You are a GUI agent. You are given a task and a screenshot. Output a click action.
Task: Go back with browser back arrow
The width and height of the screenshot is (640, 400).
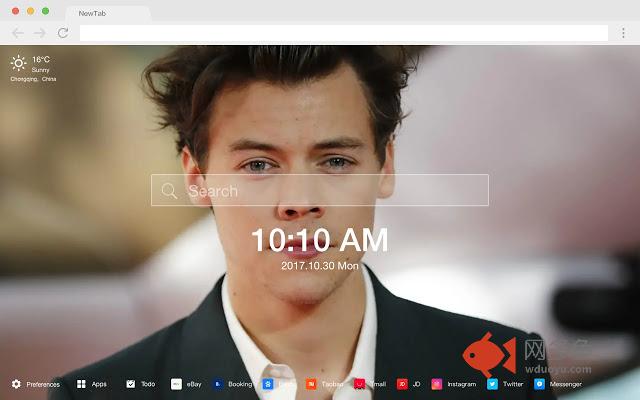pos(18,33)
